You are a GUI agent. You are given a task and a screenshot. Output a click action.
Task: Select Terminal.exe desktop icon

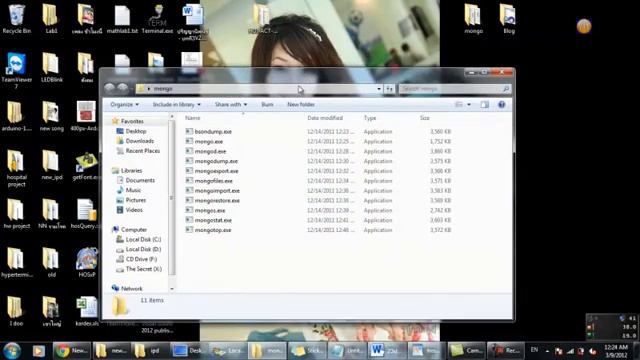[x=157, y=19]
